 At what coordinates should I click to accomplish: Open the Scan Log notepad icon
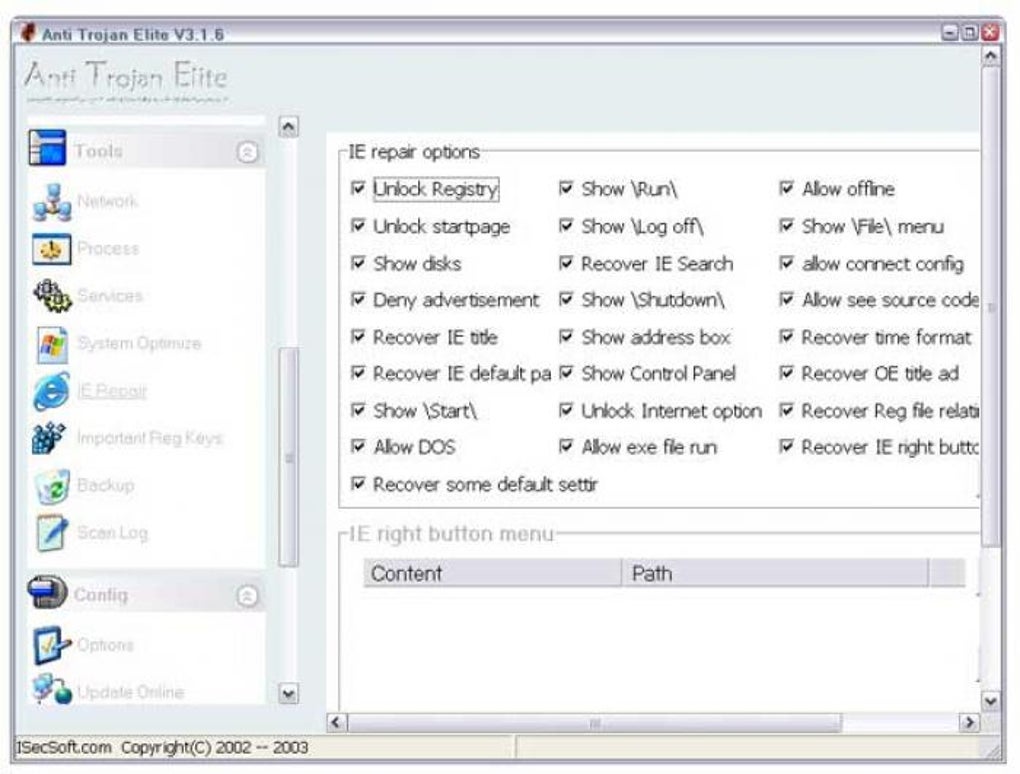point(52,533)
